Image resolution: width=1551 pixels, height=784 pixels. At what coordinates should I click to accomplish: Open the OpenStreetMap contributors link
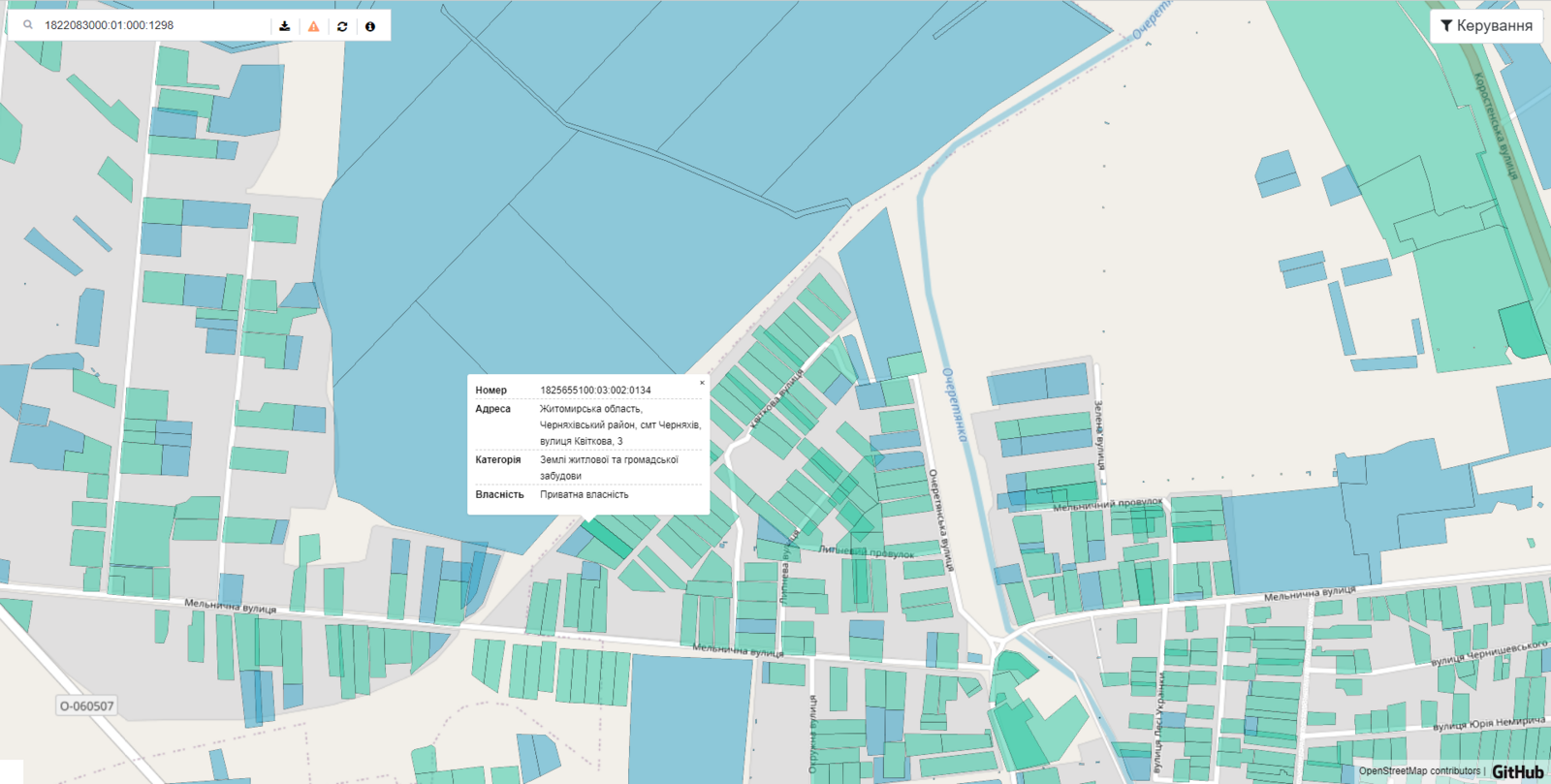(x=1419, y=771)
